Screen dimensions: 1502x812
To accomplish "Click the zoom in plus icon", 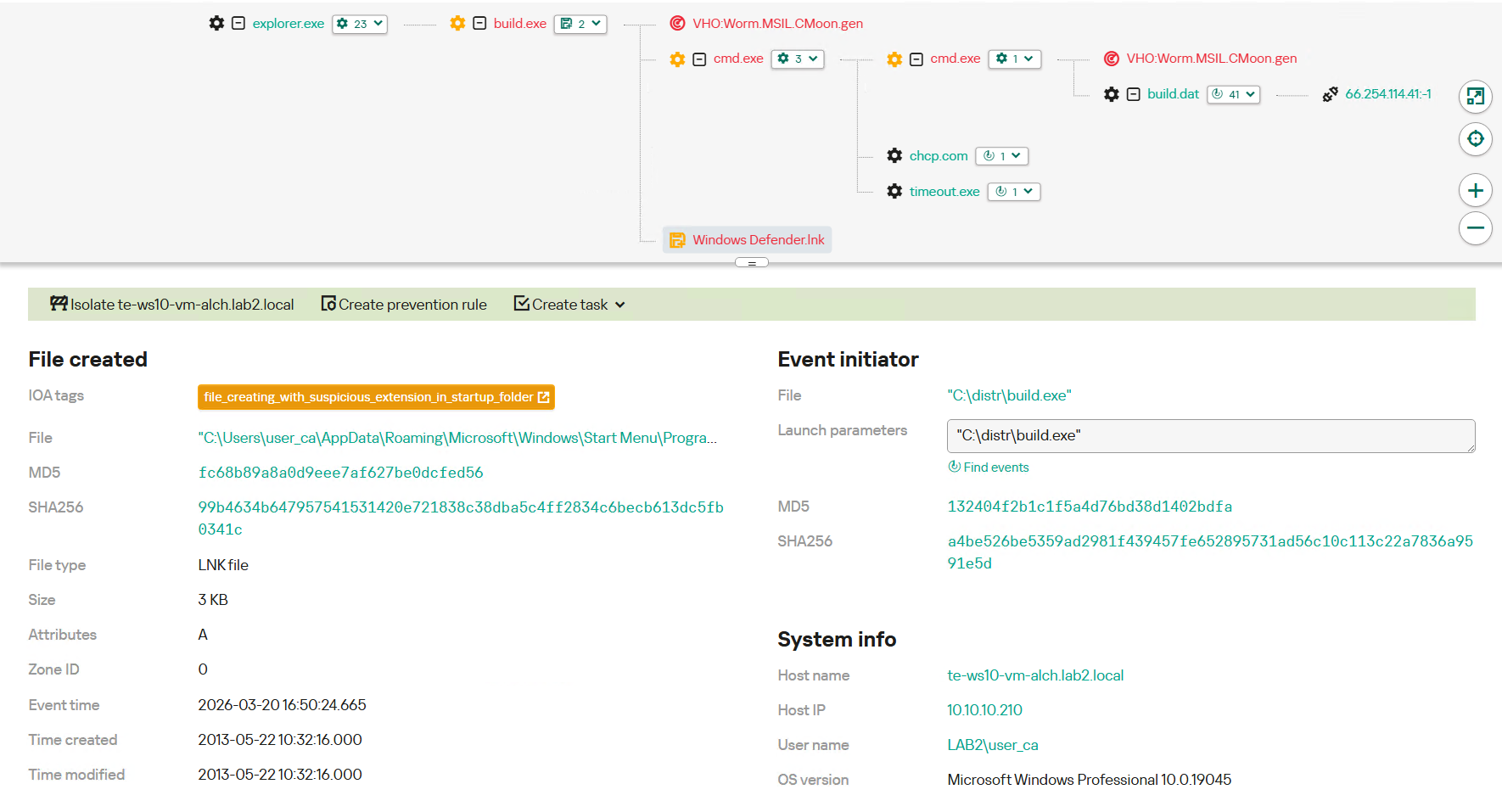I will tap(1475, 191).
